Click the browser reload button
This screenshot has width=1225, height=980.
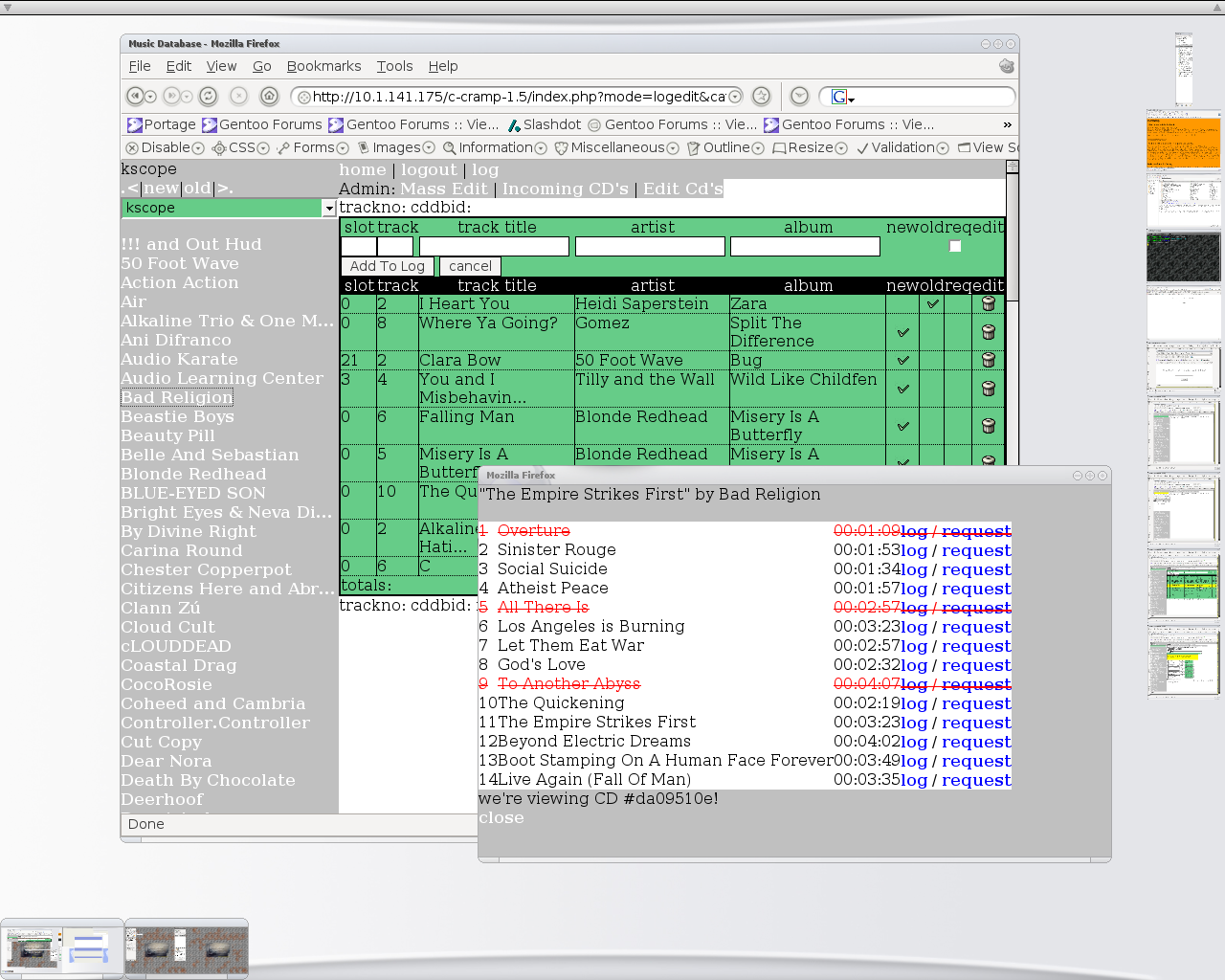[208, 96]
